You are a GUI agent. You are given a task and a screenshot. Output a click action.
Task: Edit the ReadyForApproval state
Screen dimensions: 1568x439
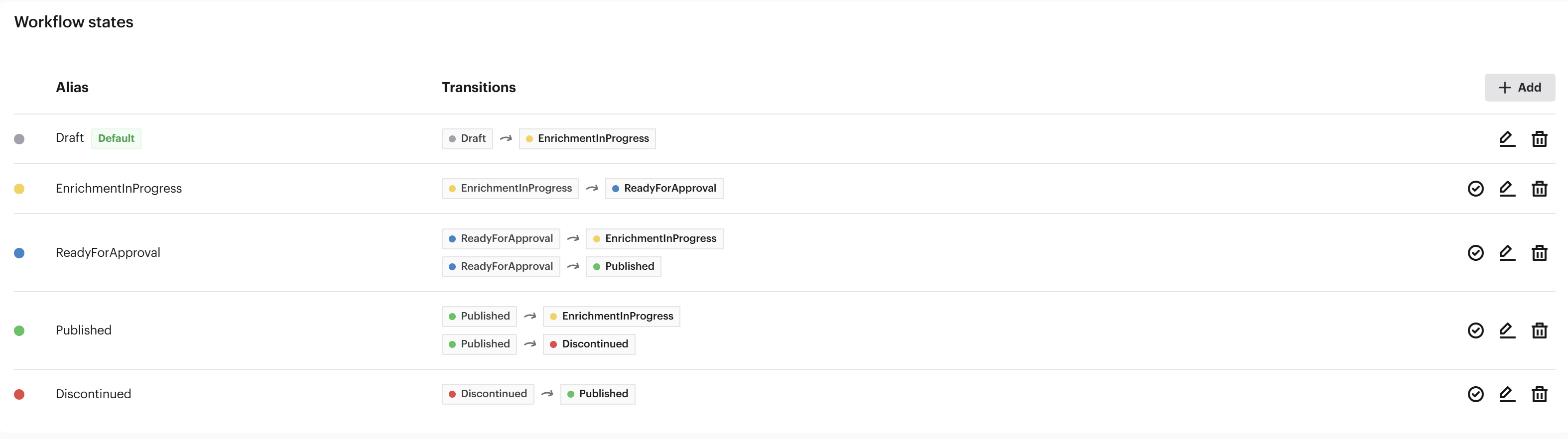pyautogui.click(x=1507, y=252)
